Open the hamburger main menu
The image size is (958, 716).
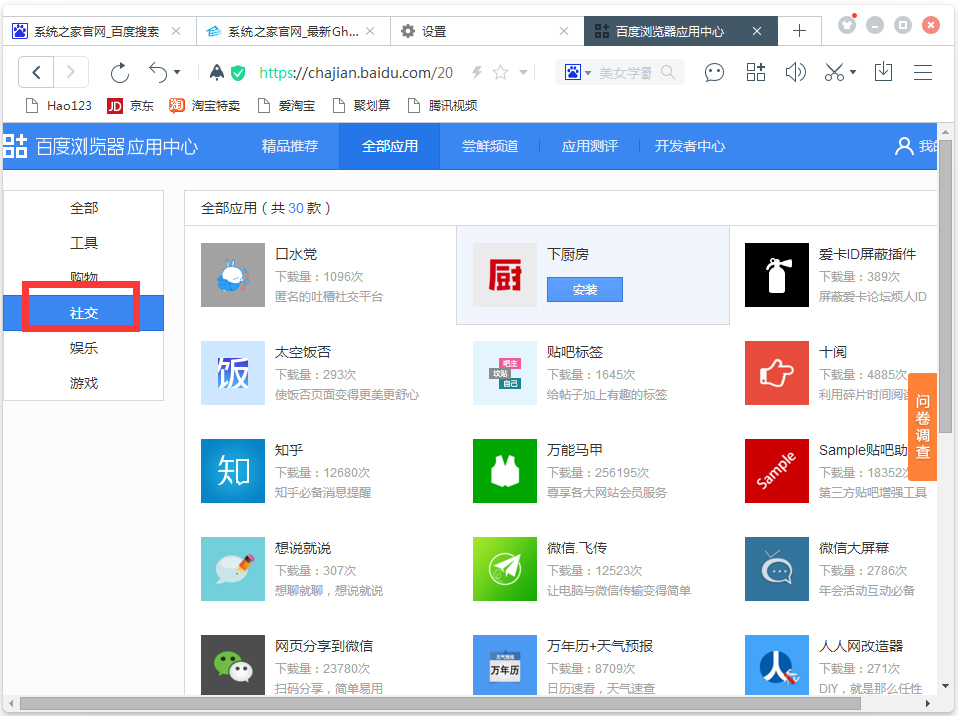[923, 73]
